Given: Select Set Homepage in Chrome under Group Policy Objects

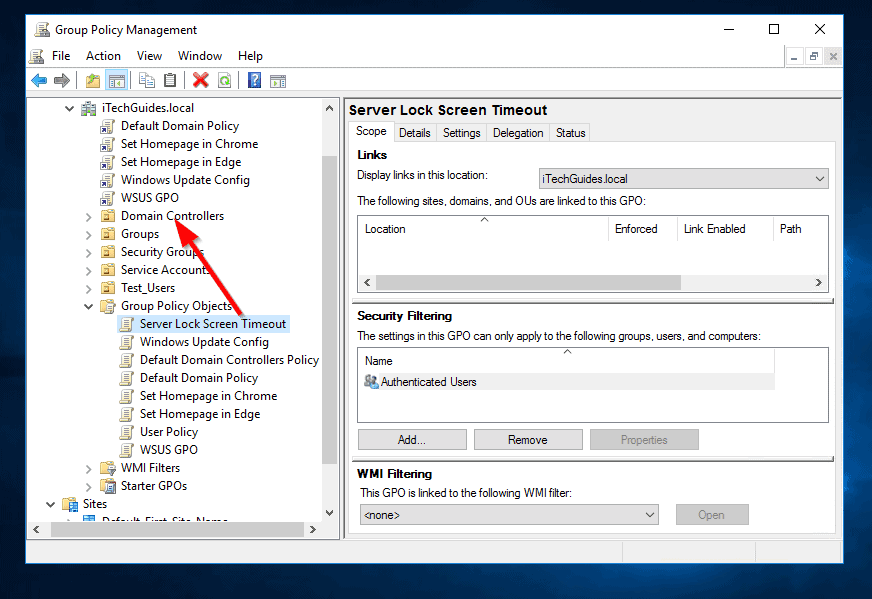Looking at the screenshot, I should [x=209, y=396].
